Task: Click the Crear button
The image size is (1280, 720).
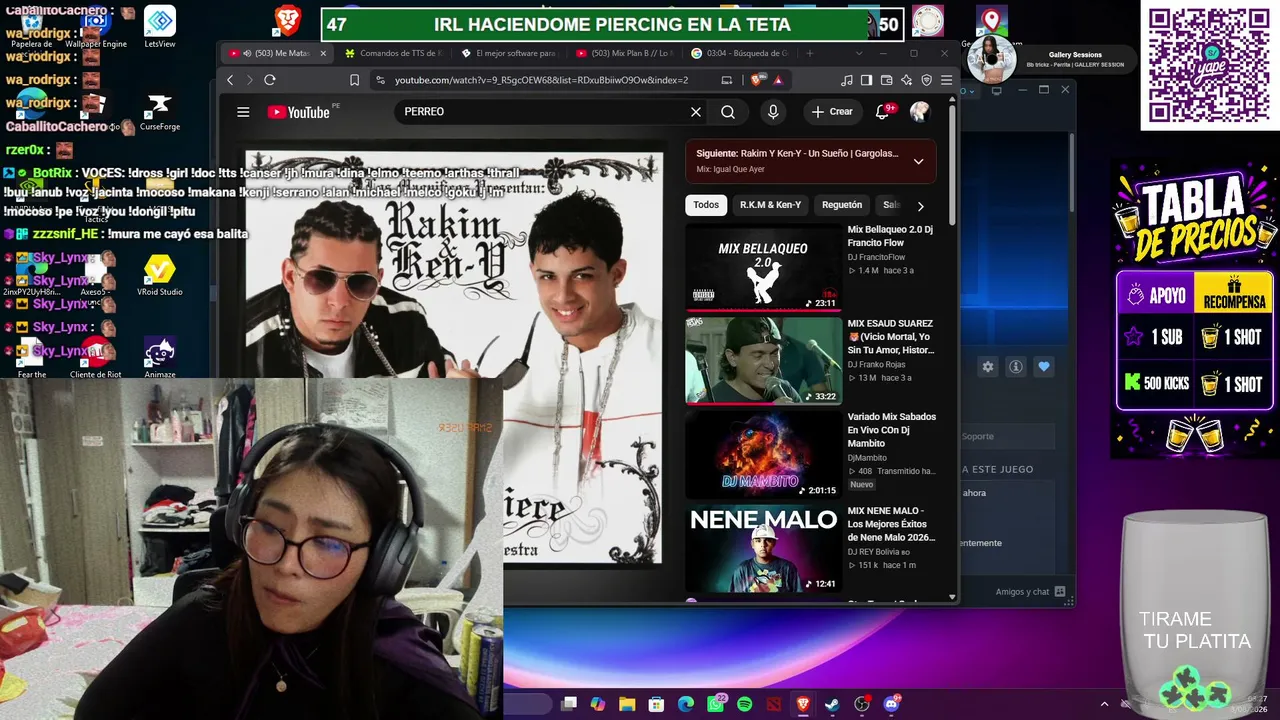Action: [x=832, y=112]
